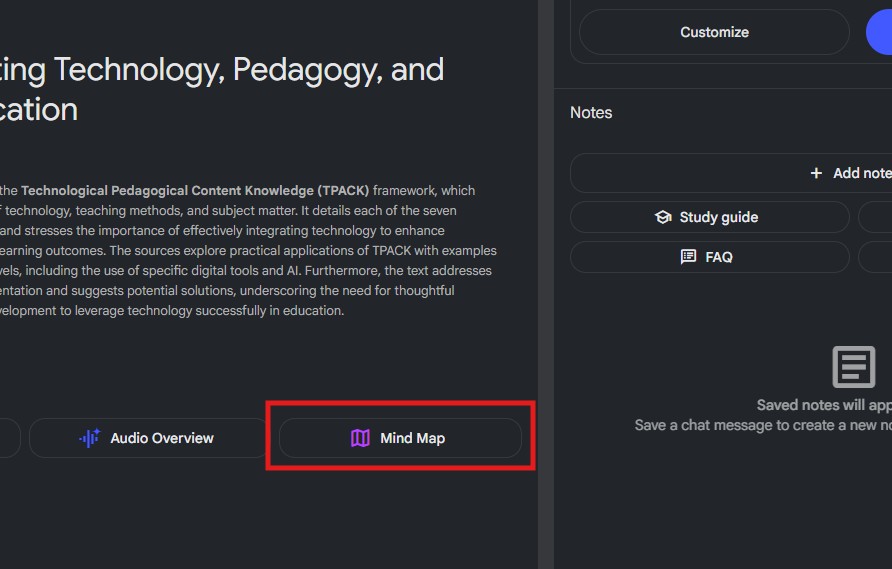The width and height of the screenshot is (892, 569).
Task: Click the cut-off button right of Study guide
Action: 875,217
